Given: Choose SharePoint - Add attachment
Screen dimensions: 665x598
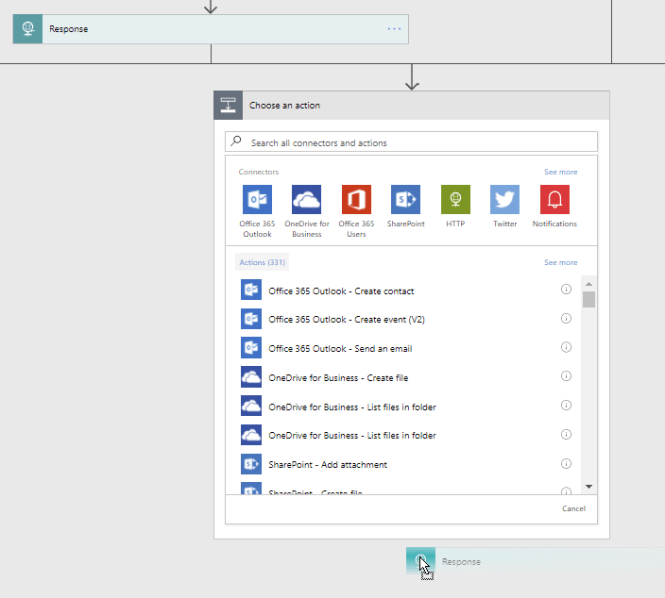Looking at the screenshot, I should [327, 465].
